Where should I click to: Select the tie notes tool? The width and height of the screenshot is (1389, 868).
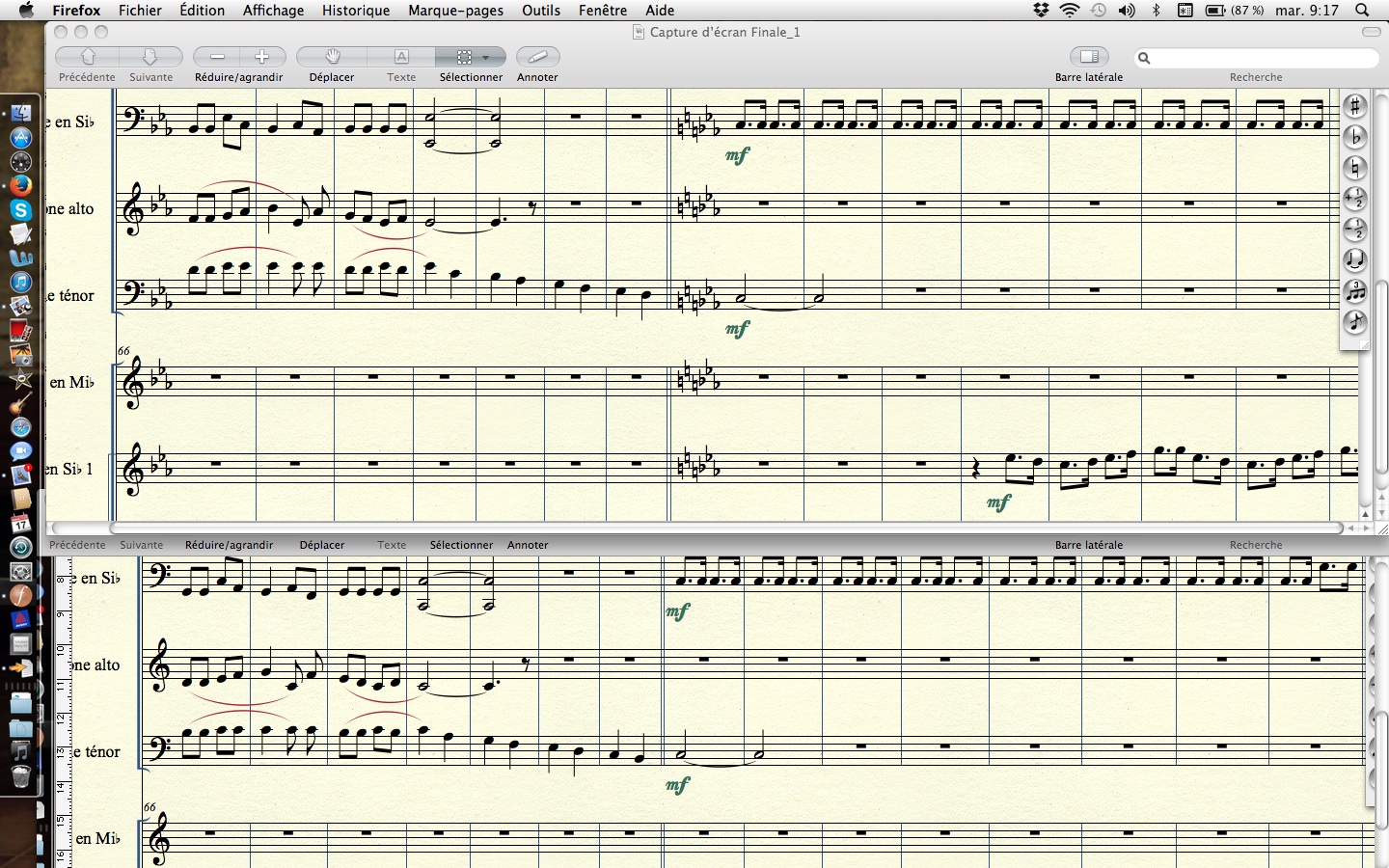1355,260
